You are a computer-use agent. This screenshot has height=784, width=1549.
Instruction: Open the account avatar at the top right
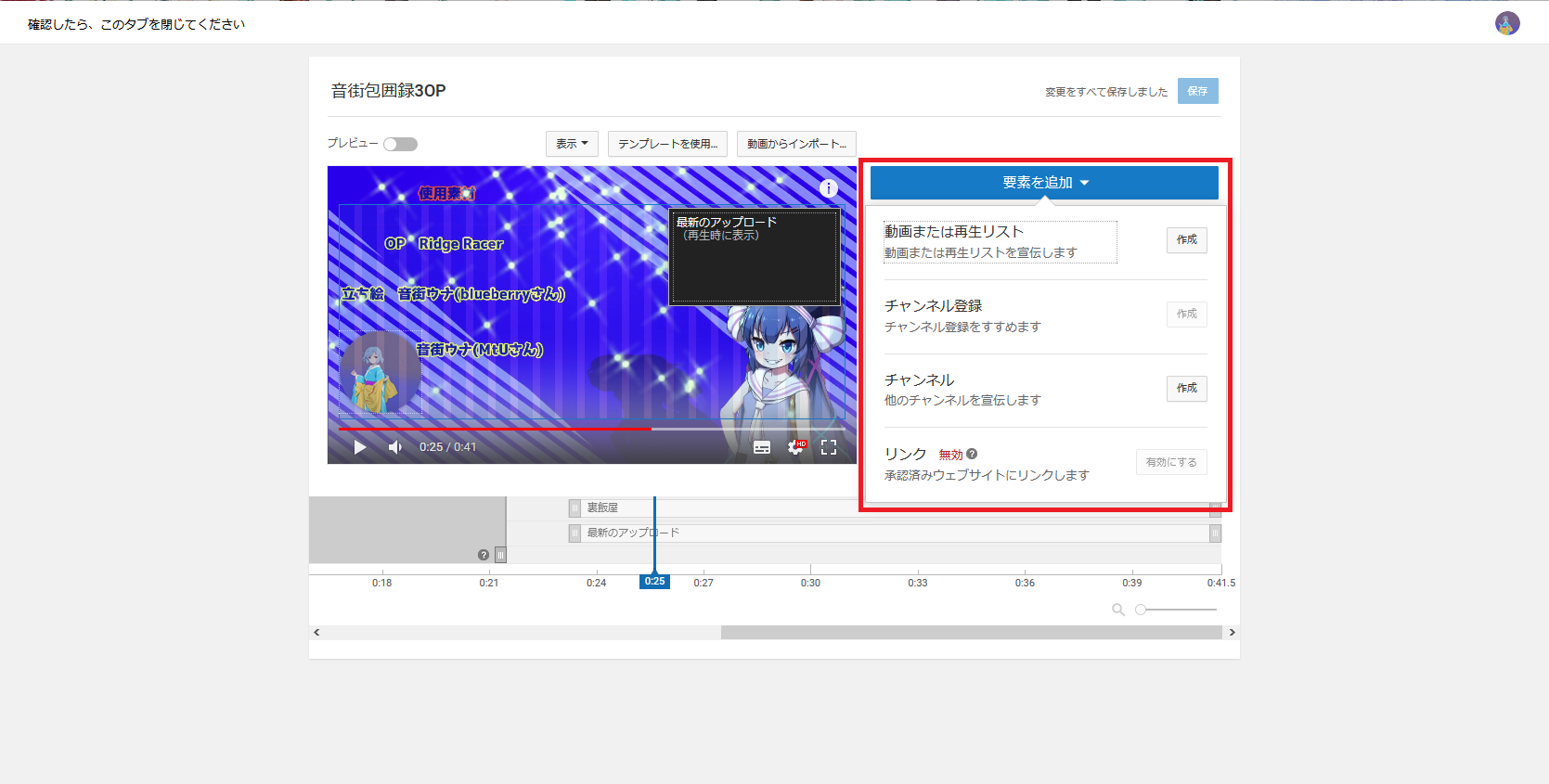[1507, 23]
